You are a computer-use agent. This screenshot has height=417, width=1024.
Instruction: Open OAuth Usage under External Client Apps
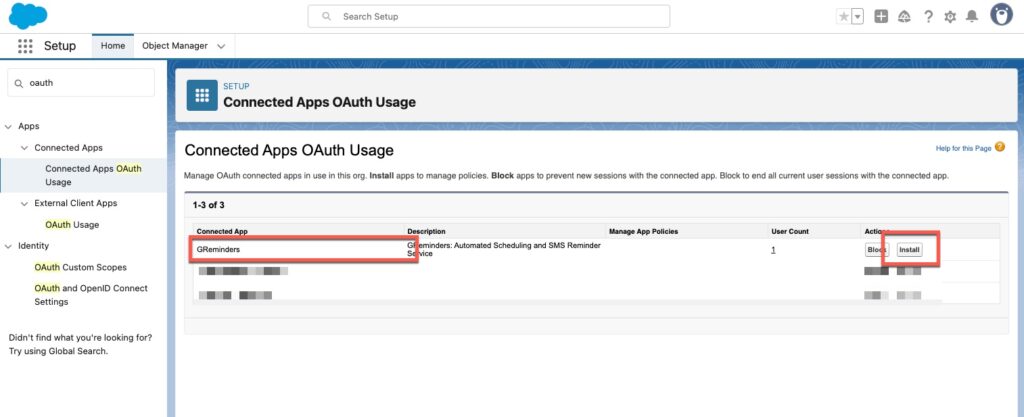click(x=72, y=224)
